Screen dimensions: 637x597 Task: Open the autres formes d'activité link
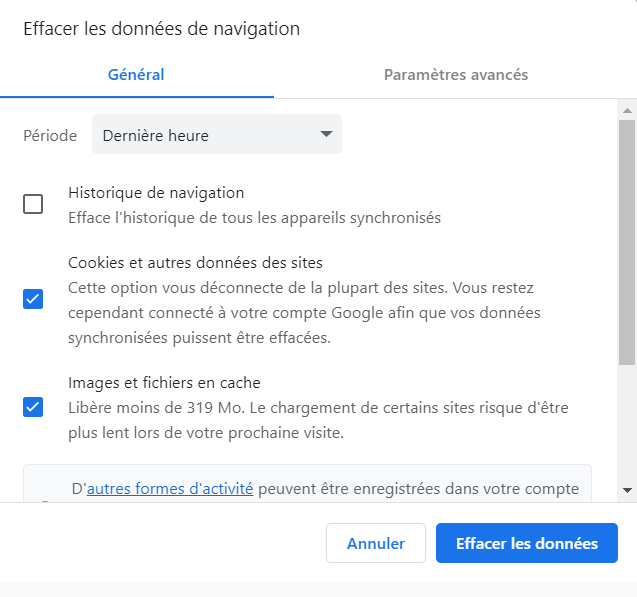170,489
